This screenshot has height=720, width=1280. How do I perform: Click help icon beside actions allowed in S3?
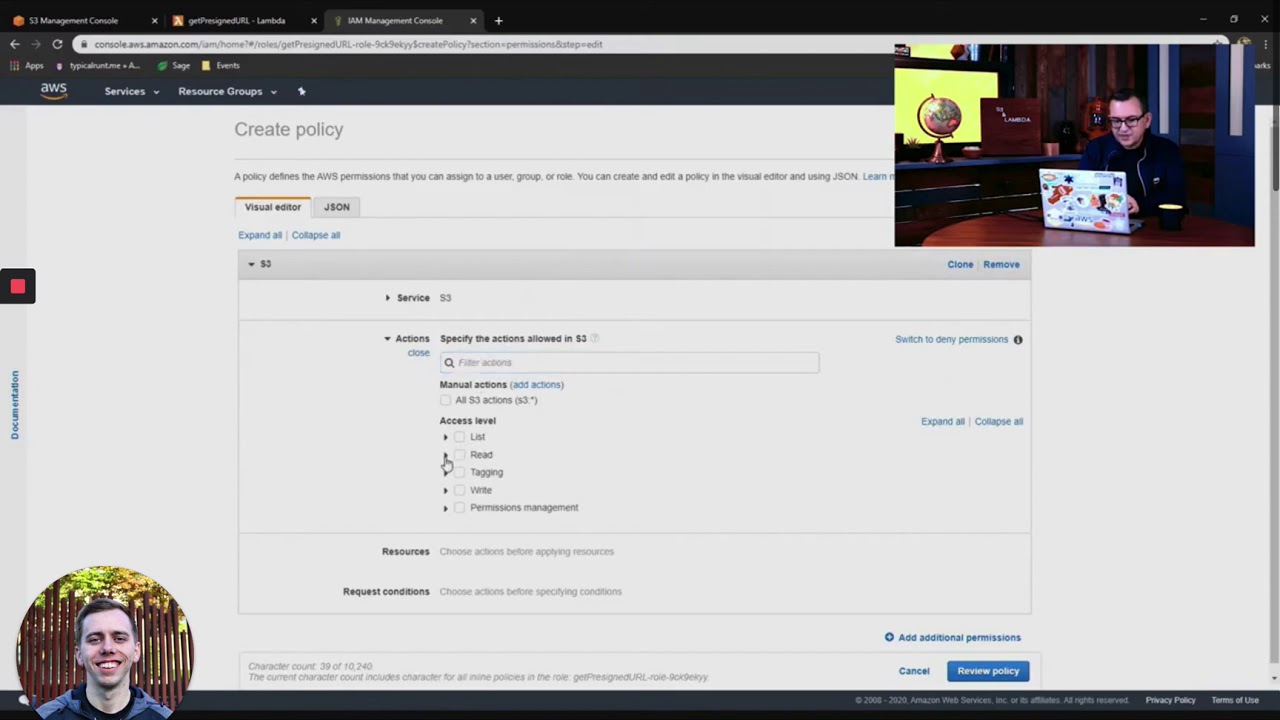click(x=594, y=338)
